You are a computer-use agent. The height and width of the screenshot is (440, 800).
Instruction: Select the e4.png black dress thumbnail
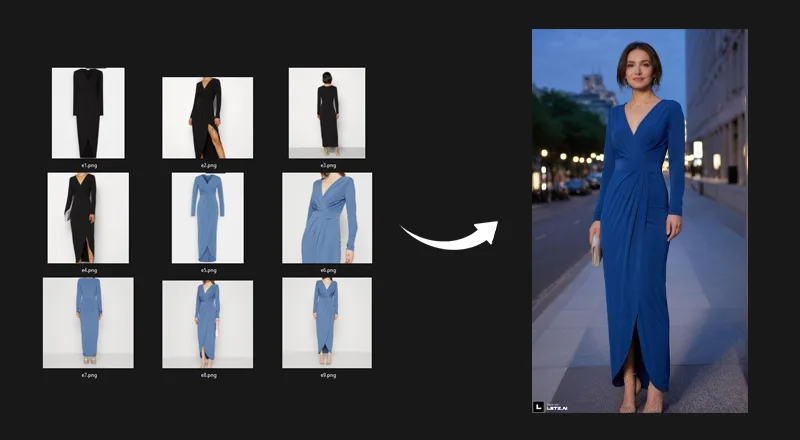click(88, 217)
